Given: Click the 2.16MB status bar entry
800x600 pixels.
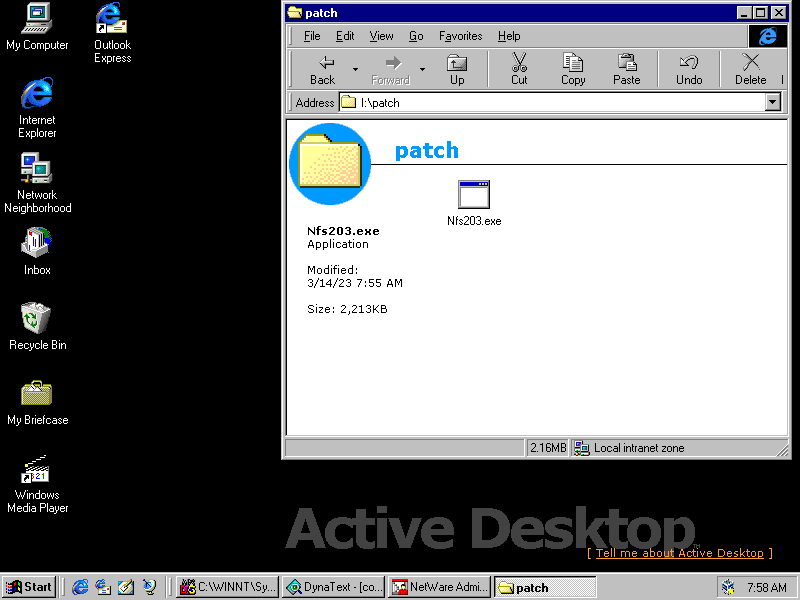Looking at the screenshot, I should tap(547, 448).
